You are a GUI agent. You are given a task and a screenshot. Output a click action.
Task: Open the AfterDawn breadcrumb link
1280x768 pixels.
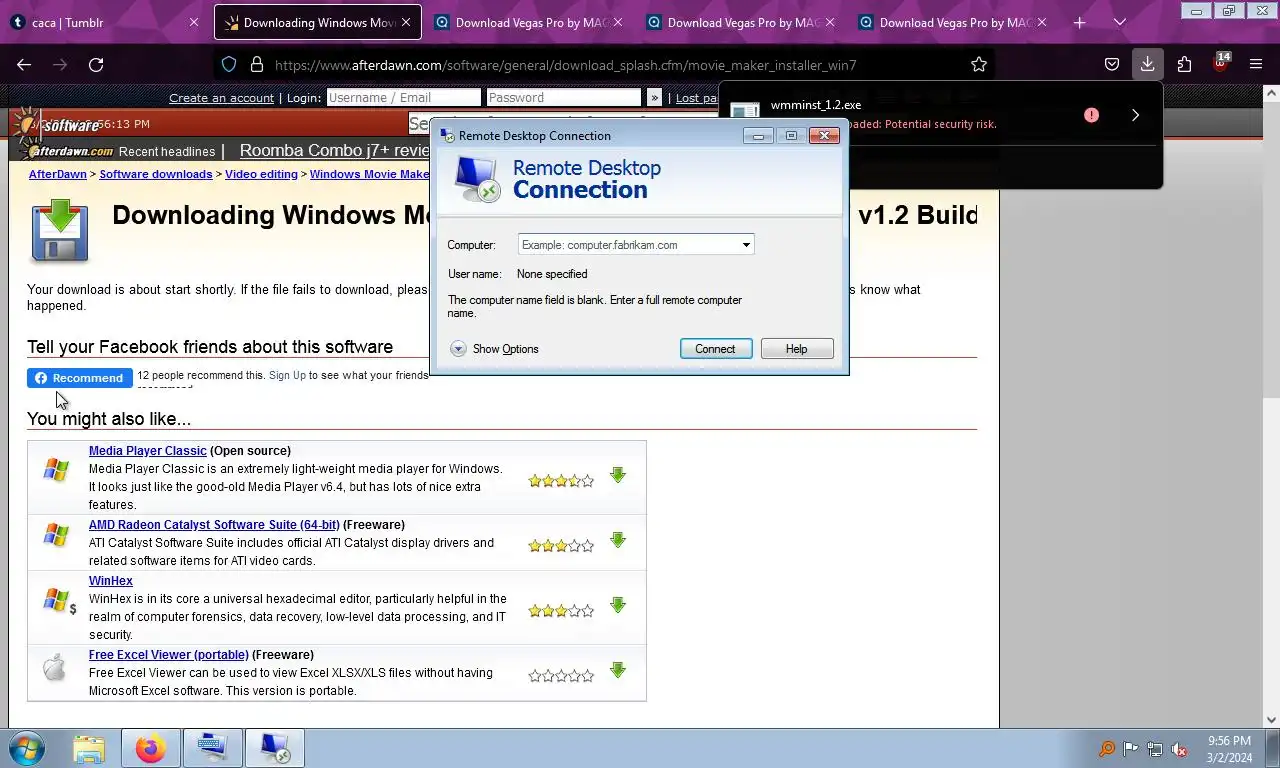tap(58, 174)
